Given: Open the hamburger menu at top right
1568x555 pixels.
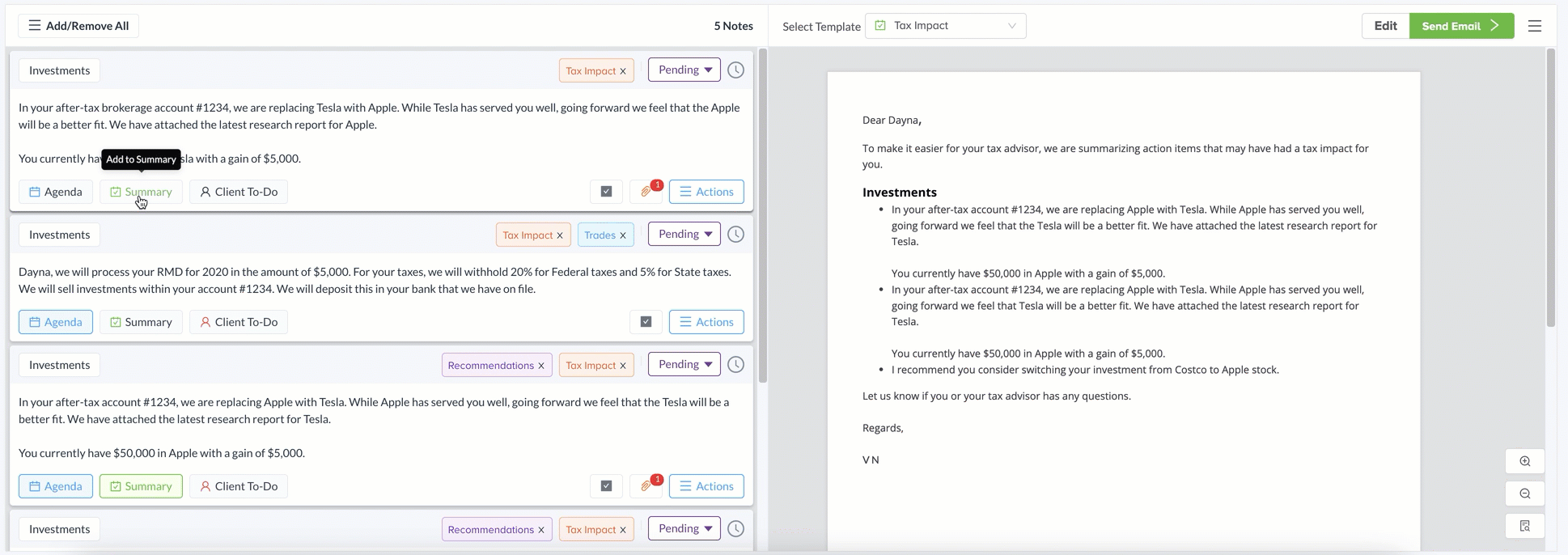Looking at the screenshot, I should (x=1534, y=26).
